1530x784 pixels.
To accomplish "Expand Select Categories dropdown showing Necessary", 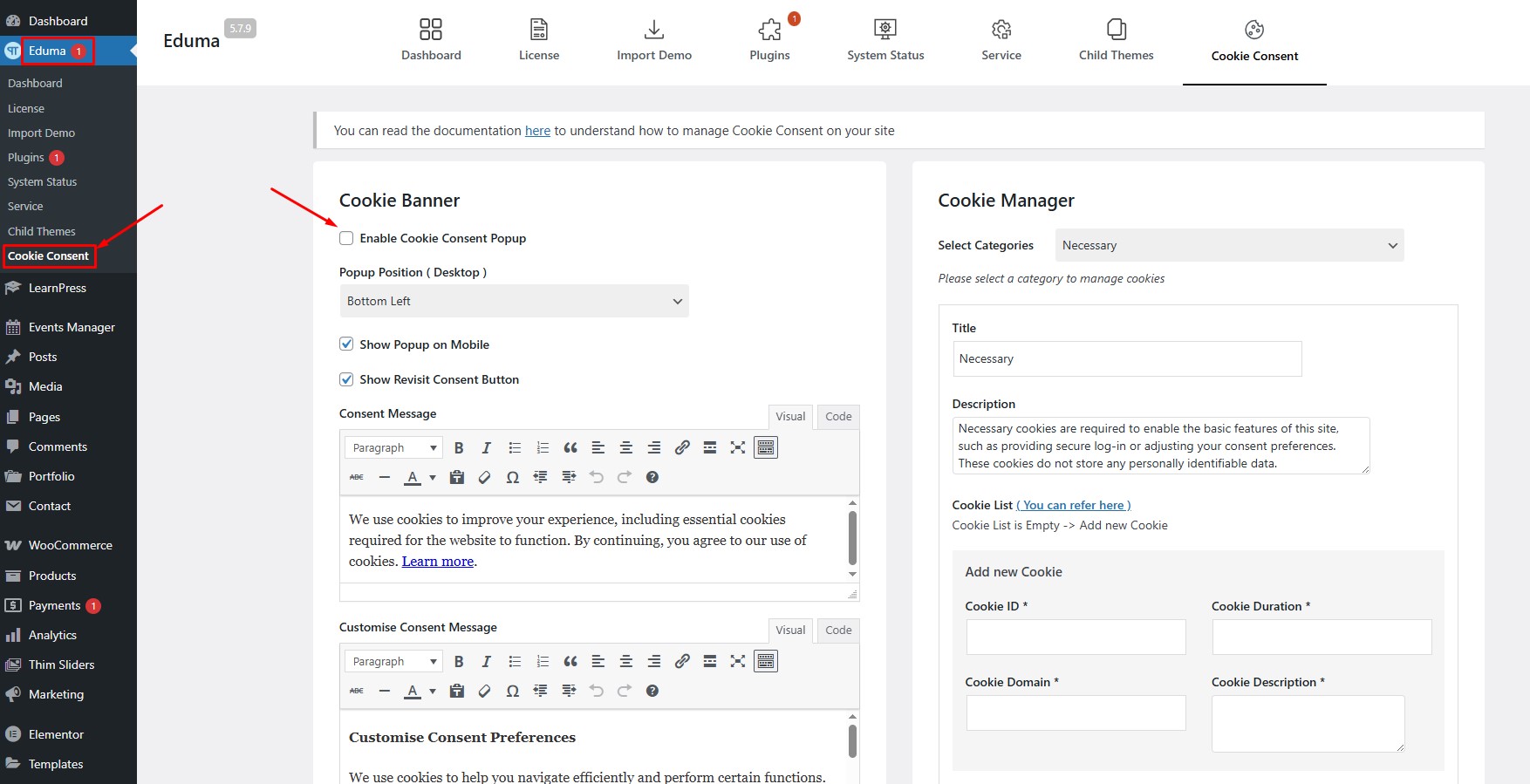I will pyautogui.click(x=1229, y=245).
